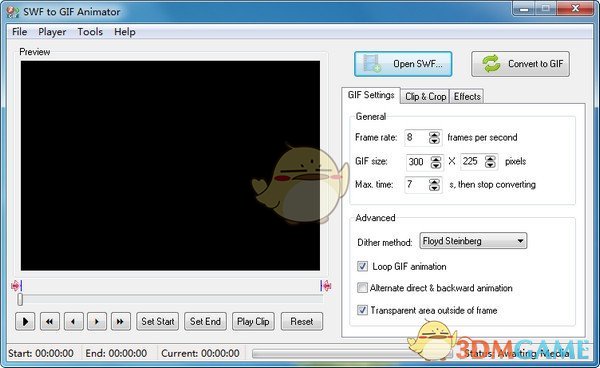This screenshot has height=368, width=600.
Task: Click the Play button icon
Action: point(25,321)
